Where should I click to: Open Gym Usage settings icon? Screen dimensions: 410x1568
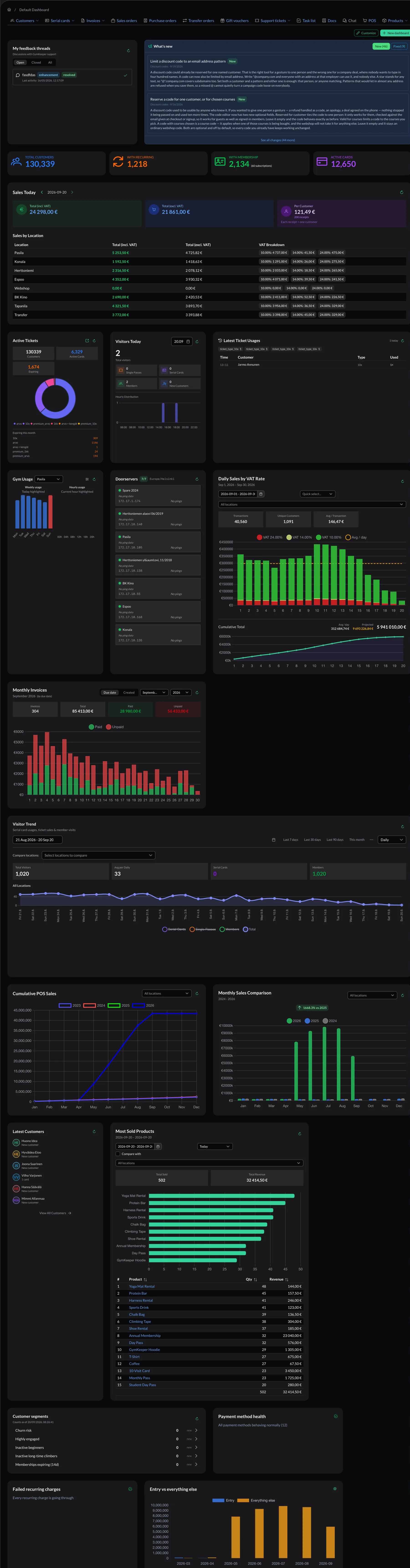pyautogui.click(x=87, y=479)
